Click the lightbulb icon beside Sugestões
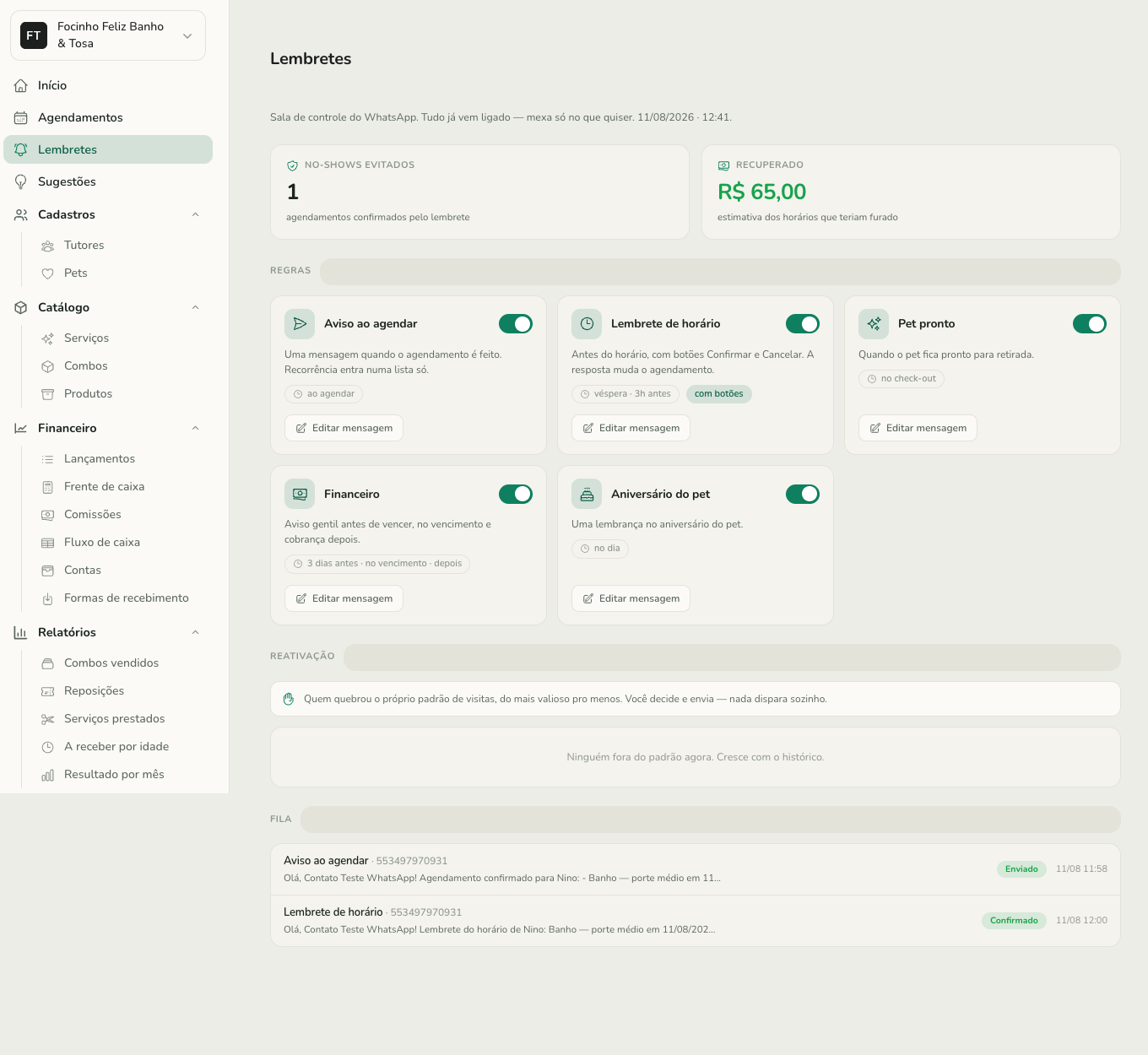The image size is (1148, 1055). pos(21,181)
